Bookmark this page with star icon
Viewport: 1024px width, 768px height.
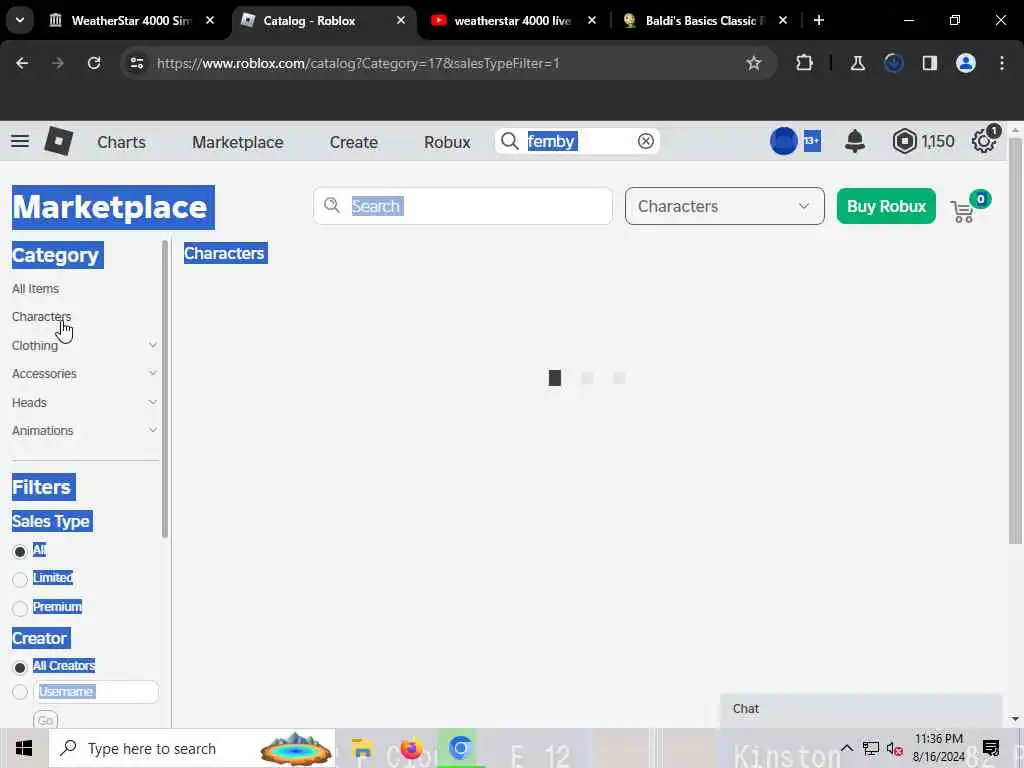point(754,63)
